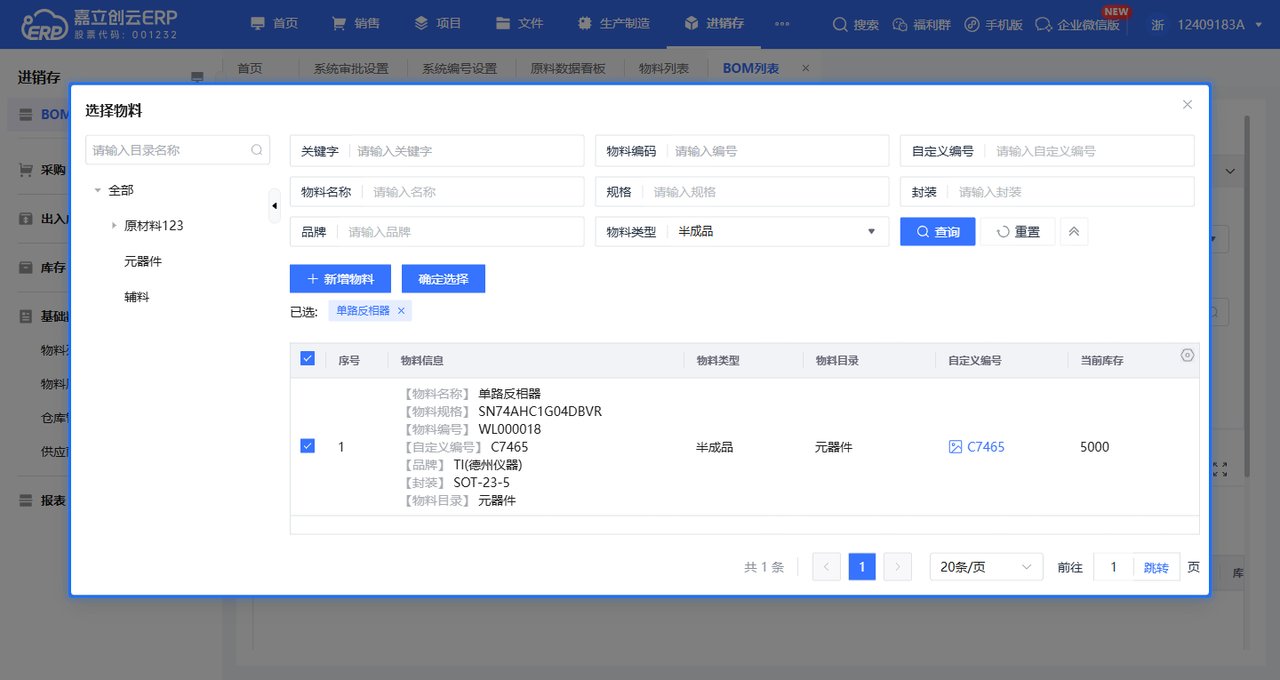Screen dimensions: 1280x680
Task: Open the 销售 top menu
Action: click(x=356, y=24)
